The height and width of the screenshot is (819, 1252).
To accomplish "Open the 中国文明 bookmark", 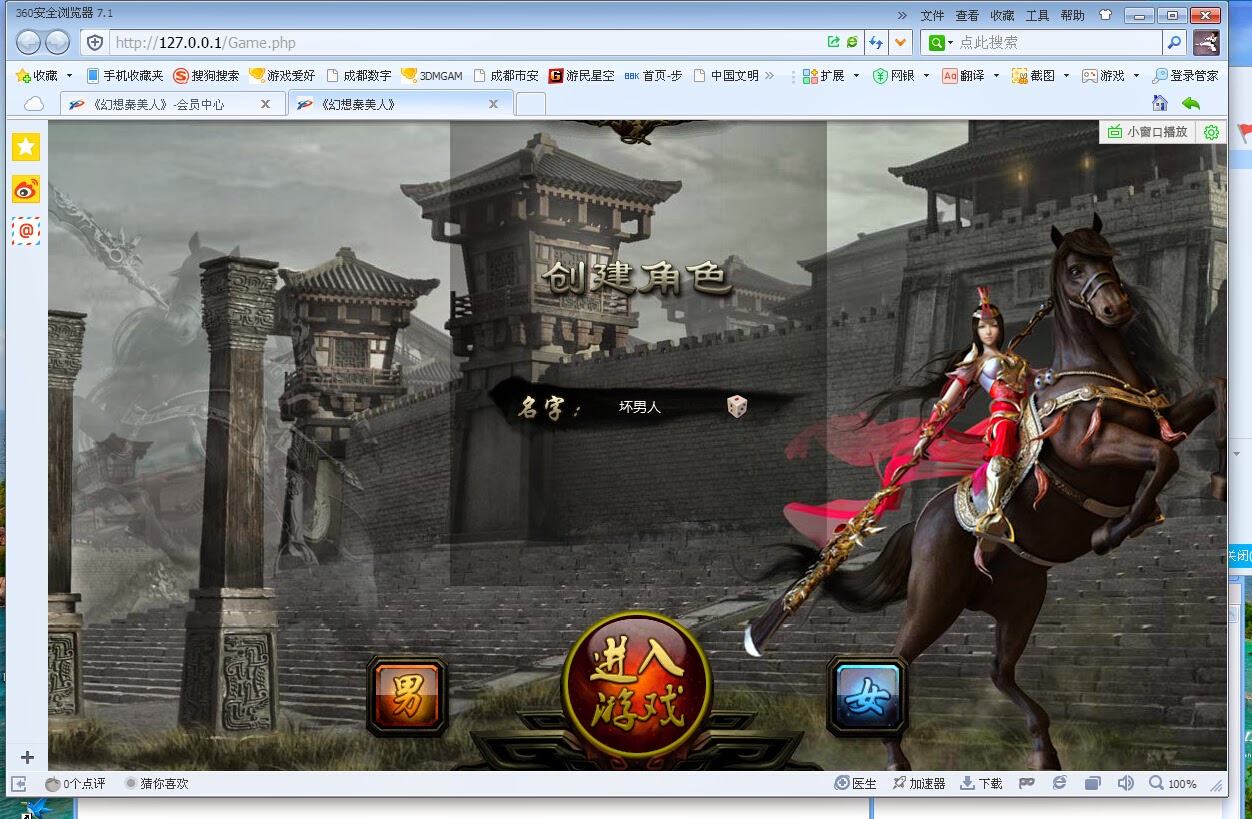I will click(x=726, y=75).
